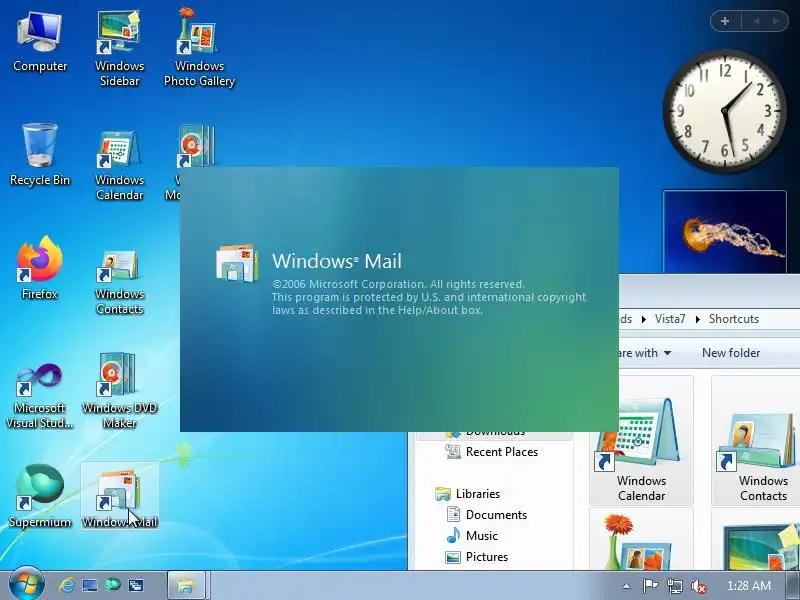Launch Internet Explorer from the taskbar
800x600 pixels.
point(67,585)
